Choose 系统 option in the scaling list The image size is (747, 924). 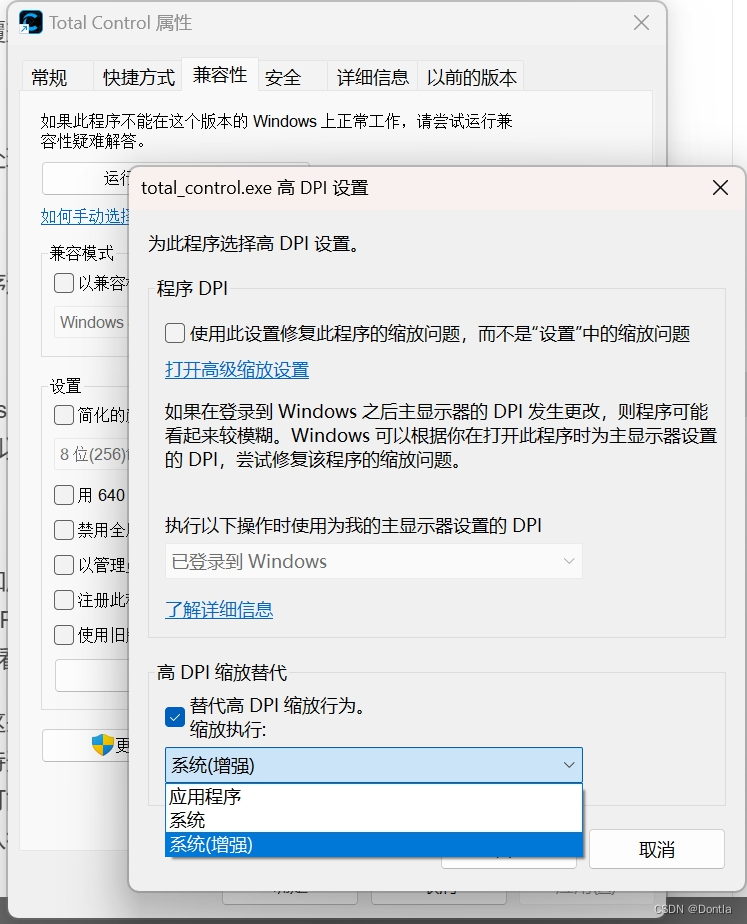point(374,820)
